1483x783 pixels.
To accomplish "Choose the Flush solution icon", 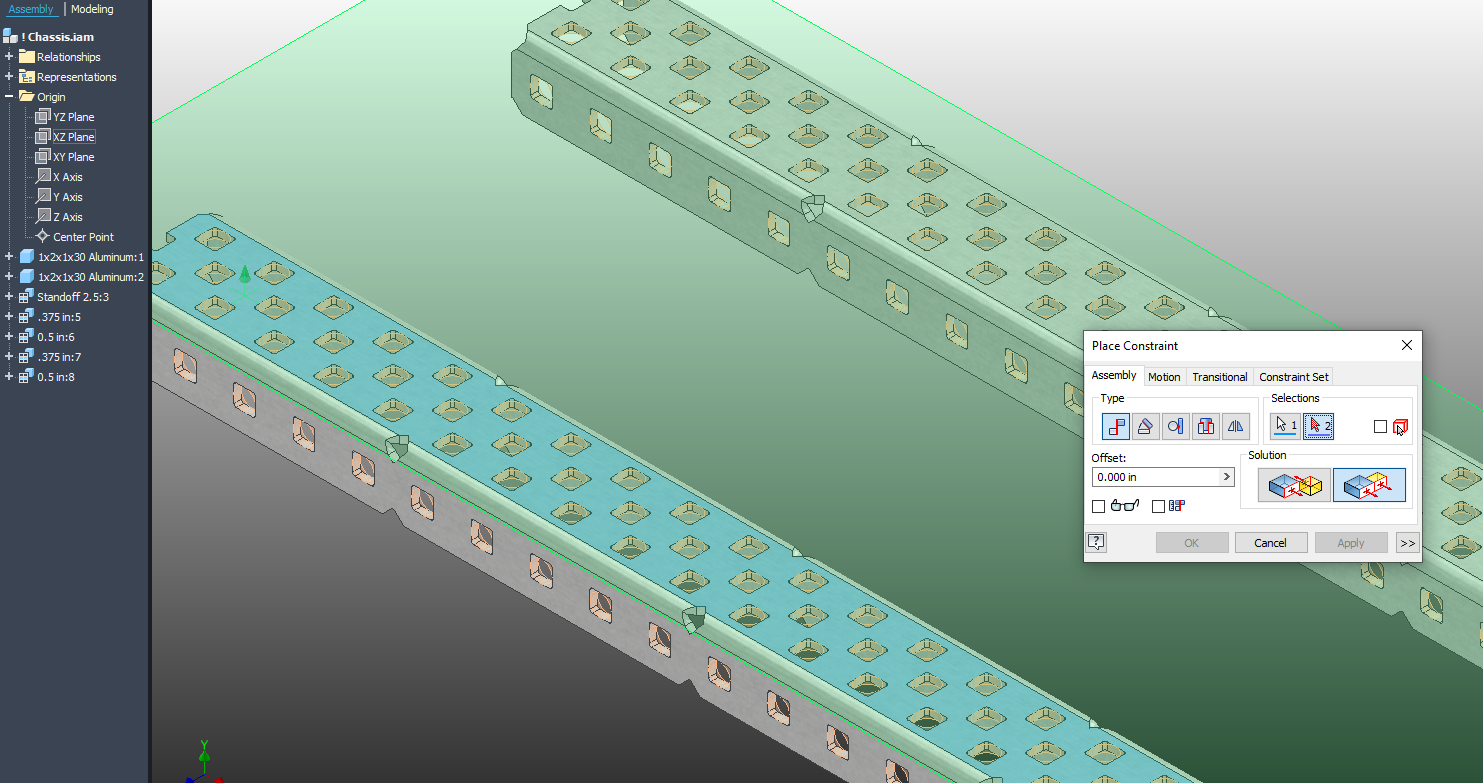I will point(1369,486).
